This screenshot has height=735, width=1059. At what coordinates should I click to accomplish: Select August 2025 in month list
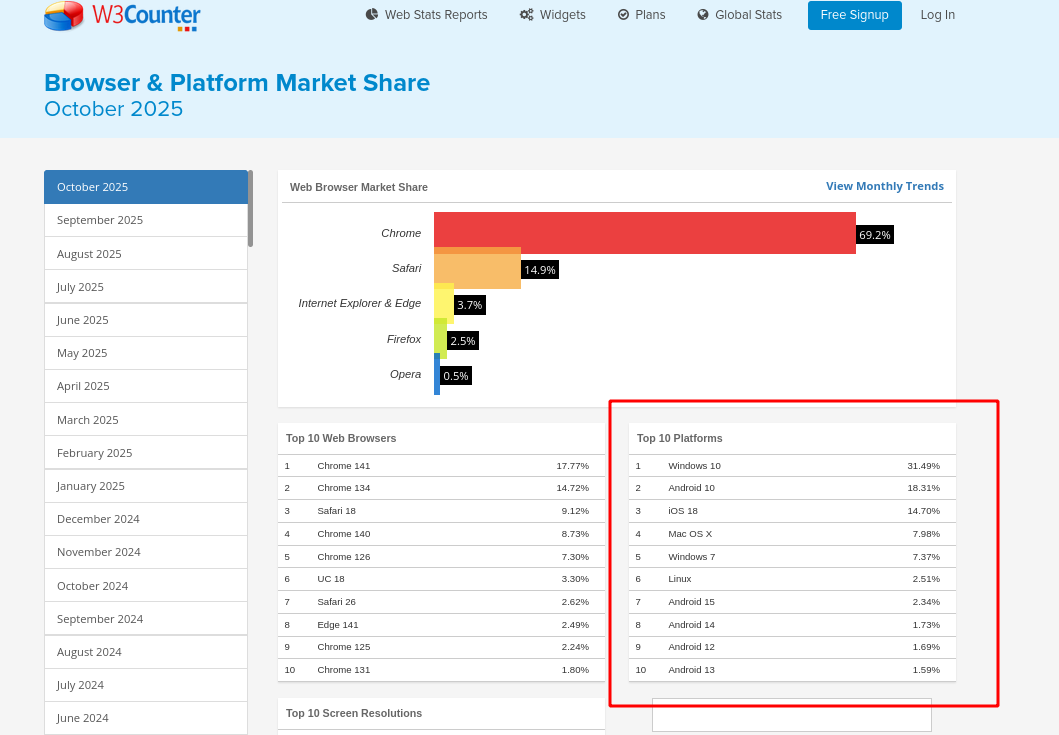pyautogui.click(x=89, y=254)
